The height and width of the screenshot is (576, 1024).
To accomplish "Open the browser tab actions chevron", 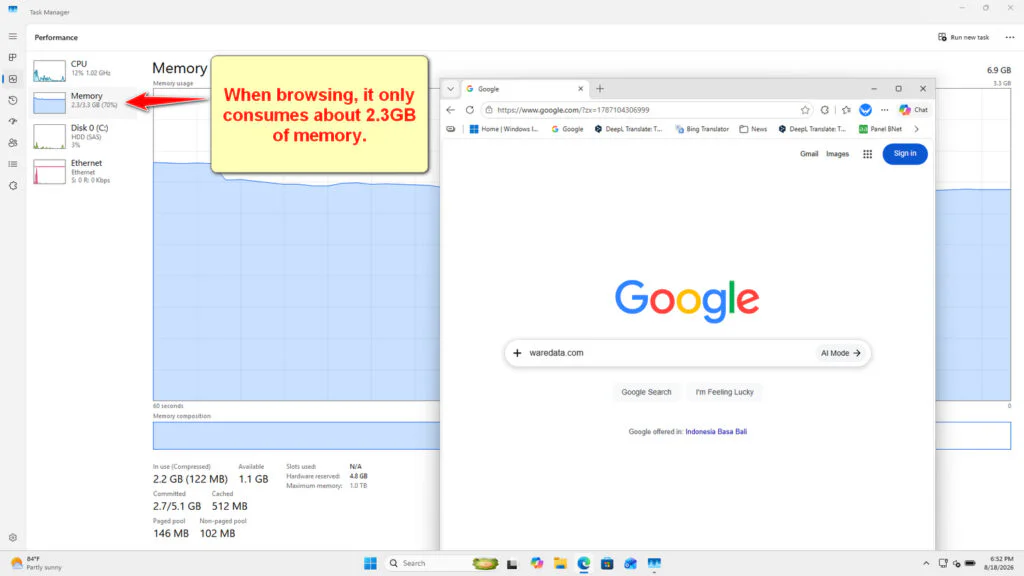I will 451,89.
